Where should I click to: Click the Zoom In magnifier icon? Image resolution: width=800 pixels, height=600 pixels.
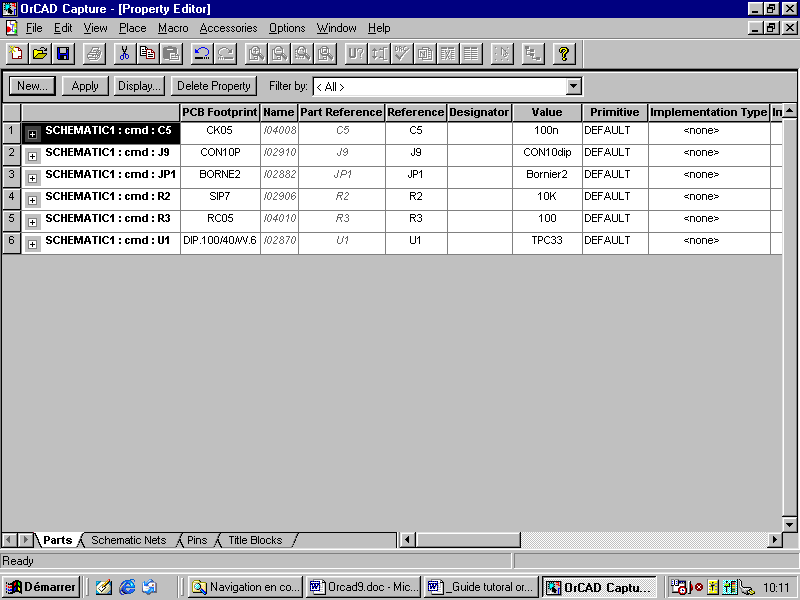pos(256,54)
